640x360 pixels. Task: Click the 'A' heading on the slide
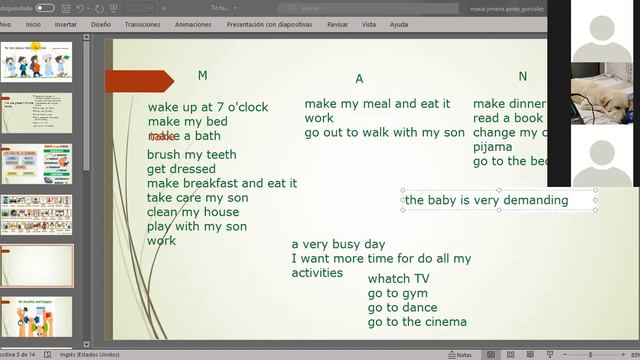point(359,79)
